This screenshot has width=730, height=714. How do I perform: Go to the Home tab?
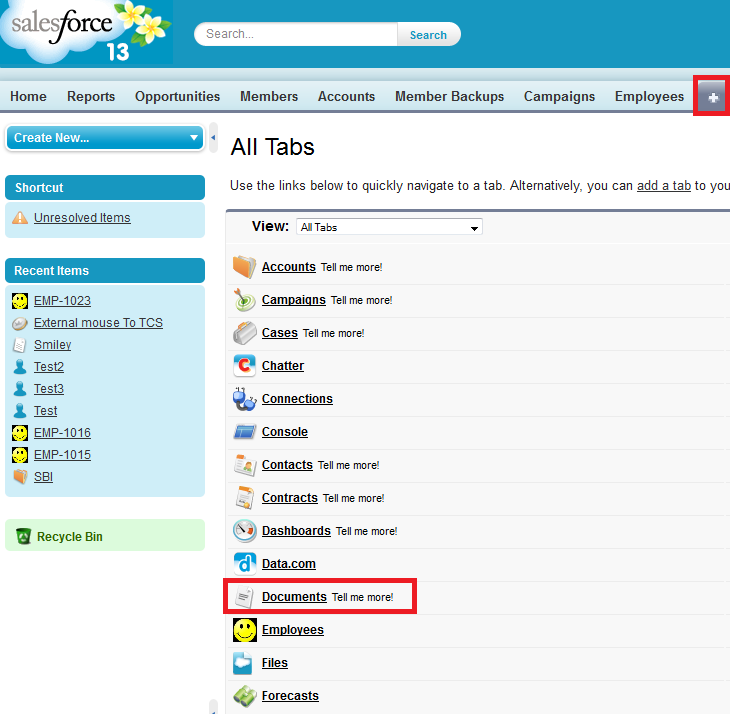(x=28, y=96)
